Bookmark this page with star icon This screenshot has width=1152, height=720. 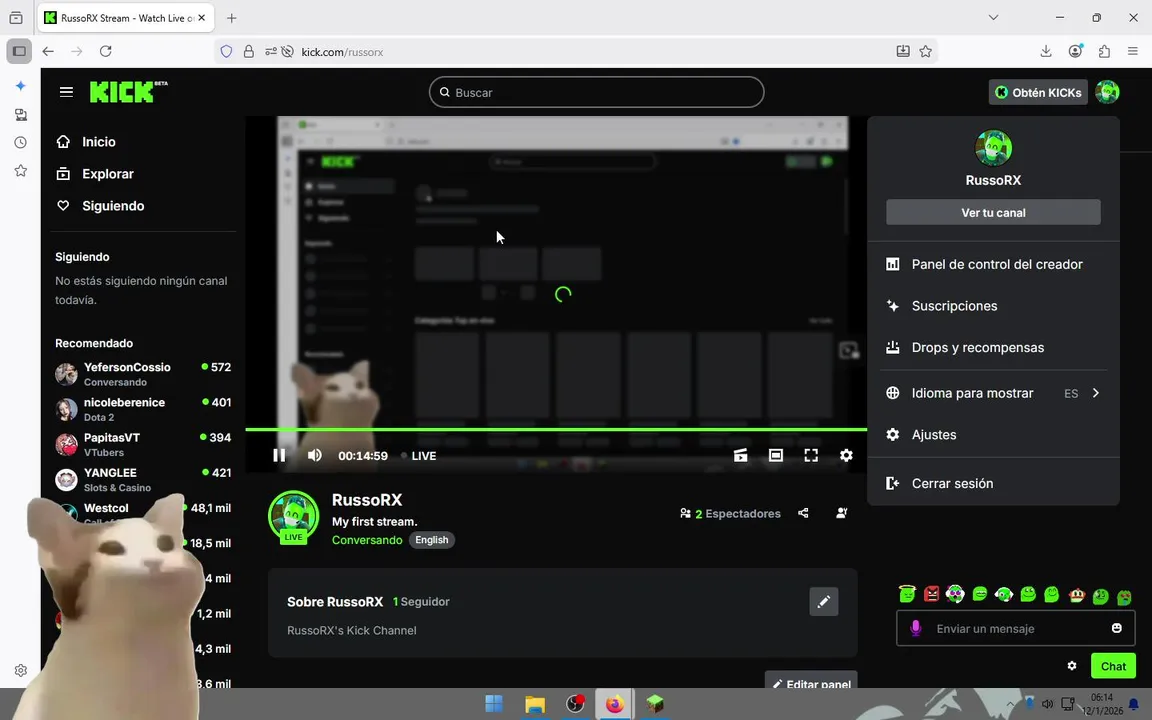926,51
